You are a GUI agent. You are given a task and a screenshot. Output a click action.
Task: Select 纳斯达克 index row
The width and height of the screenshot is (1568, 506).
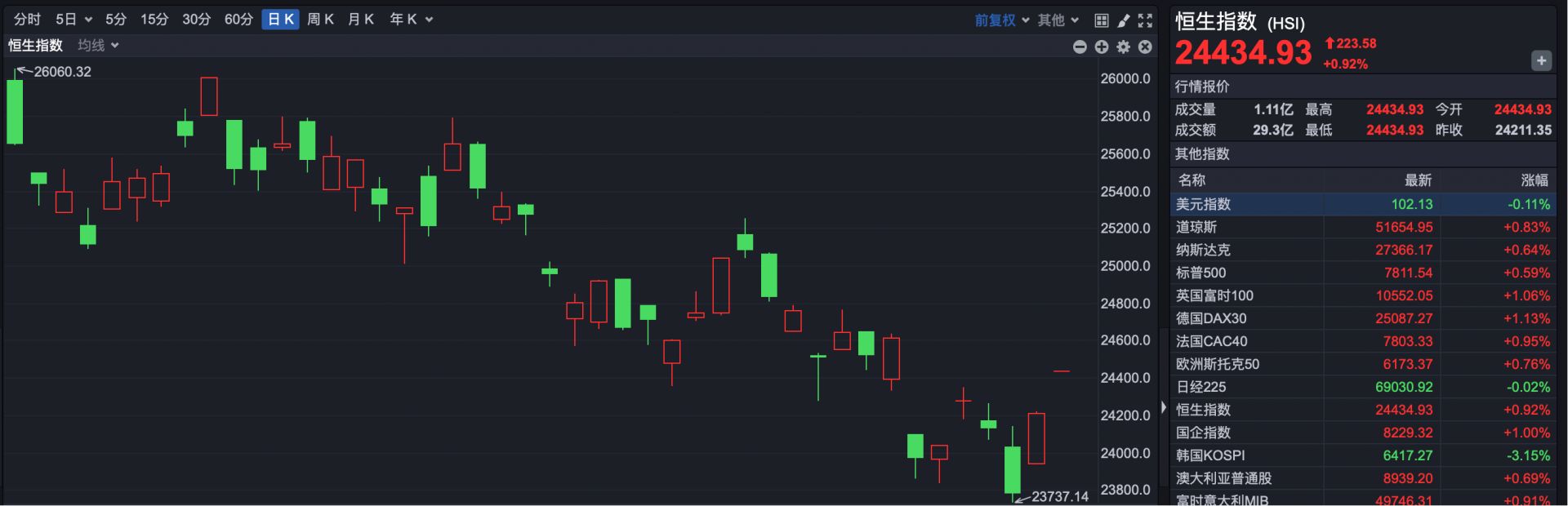[x=1363, y=250]
